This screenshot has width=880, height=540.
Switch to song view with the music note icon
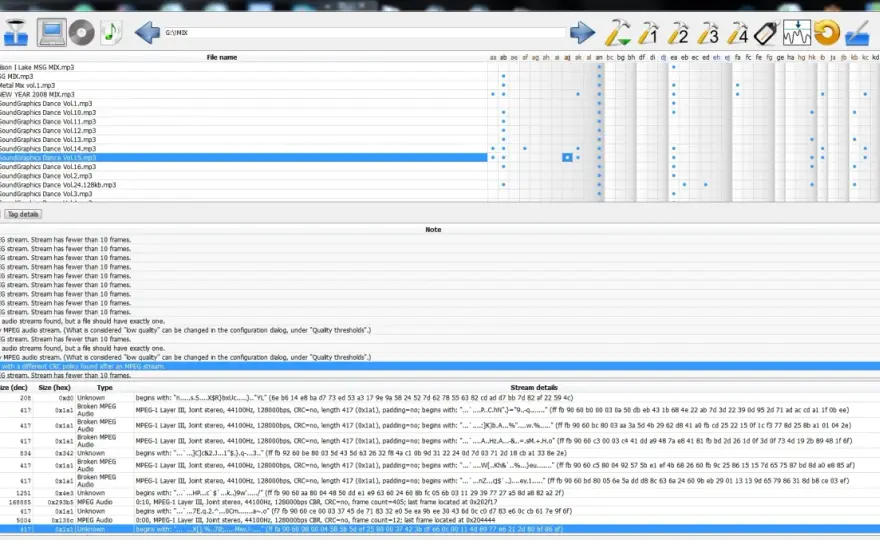pos(111,33)
